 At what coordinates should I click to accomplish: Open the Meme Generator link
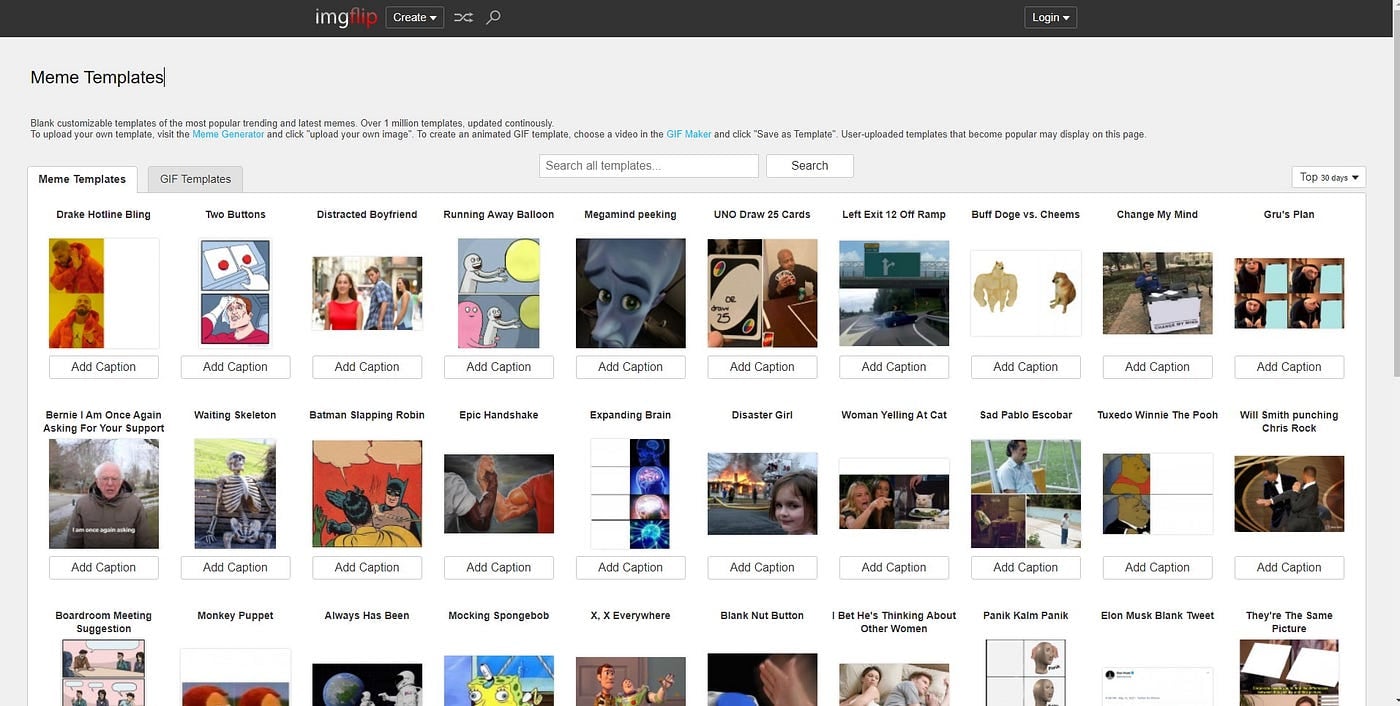(228, 134)
